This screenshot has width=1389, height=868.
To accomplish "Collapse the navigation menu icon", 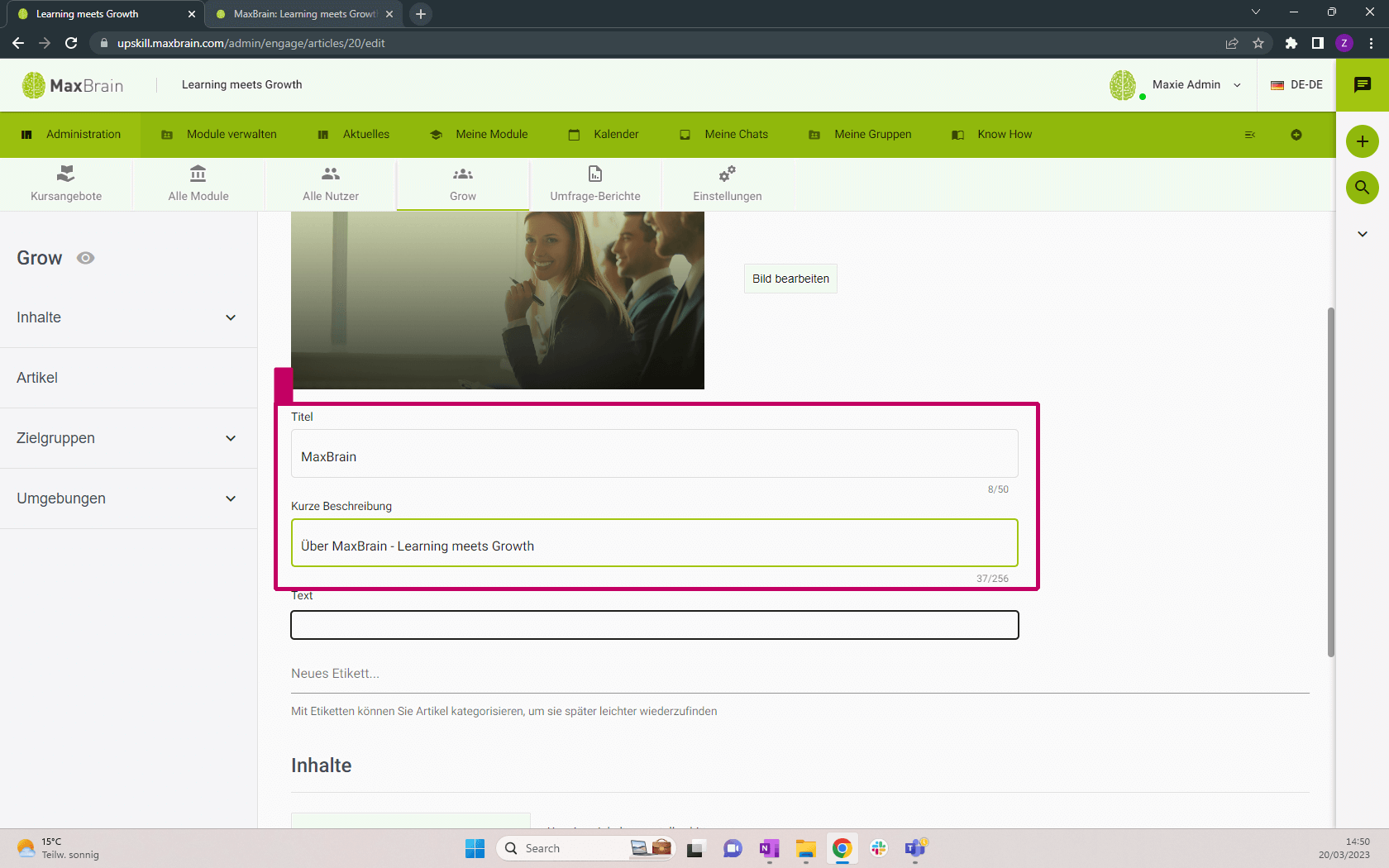I will point(1250,135).
